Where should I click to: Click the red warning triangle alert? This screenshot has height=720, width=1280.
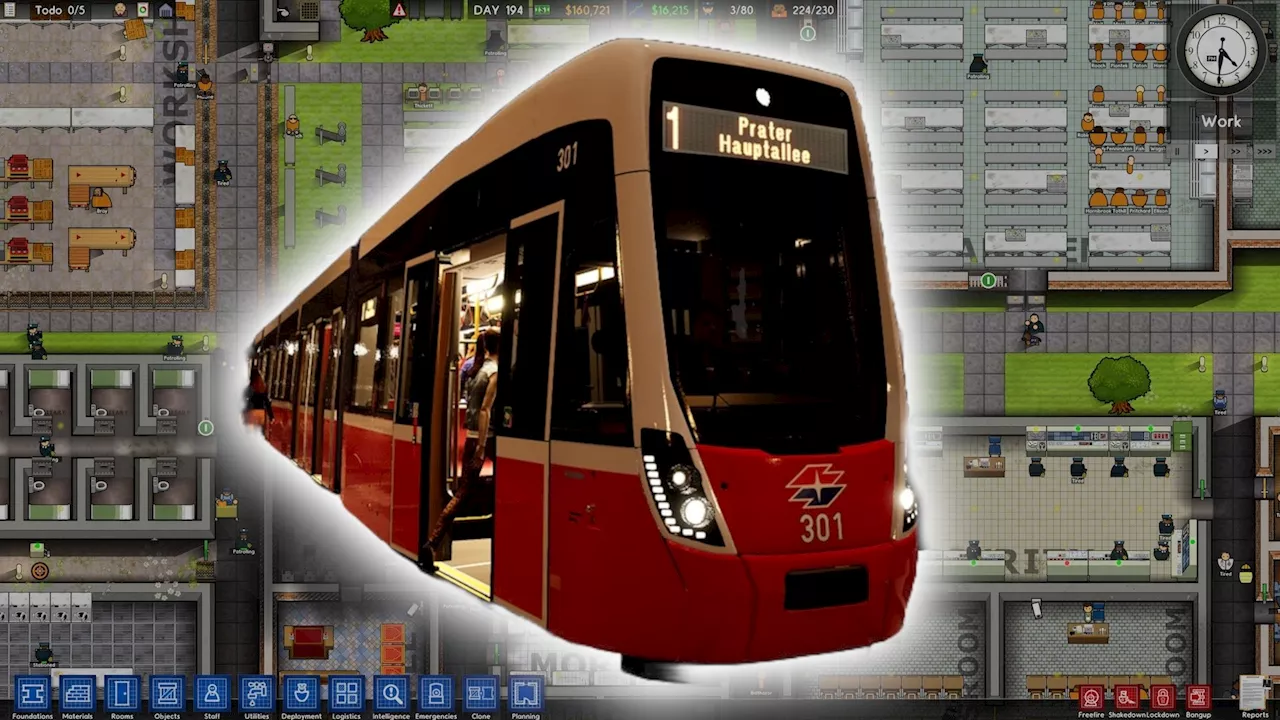[x=399, y=10]
